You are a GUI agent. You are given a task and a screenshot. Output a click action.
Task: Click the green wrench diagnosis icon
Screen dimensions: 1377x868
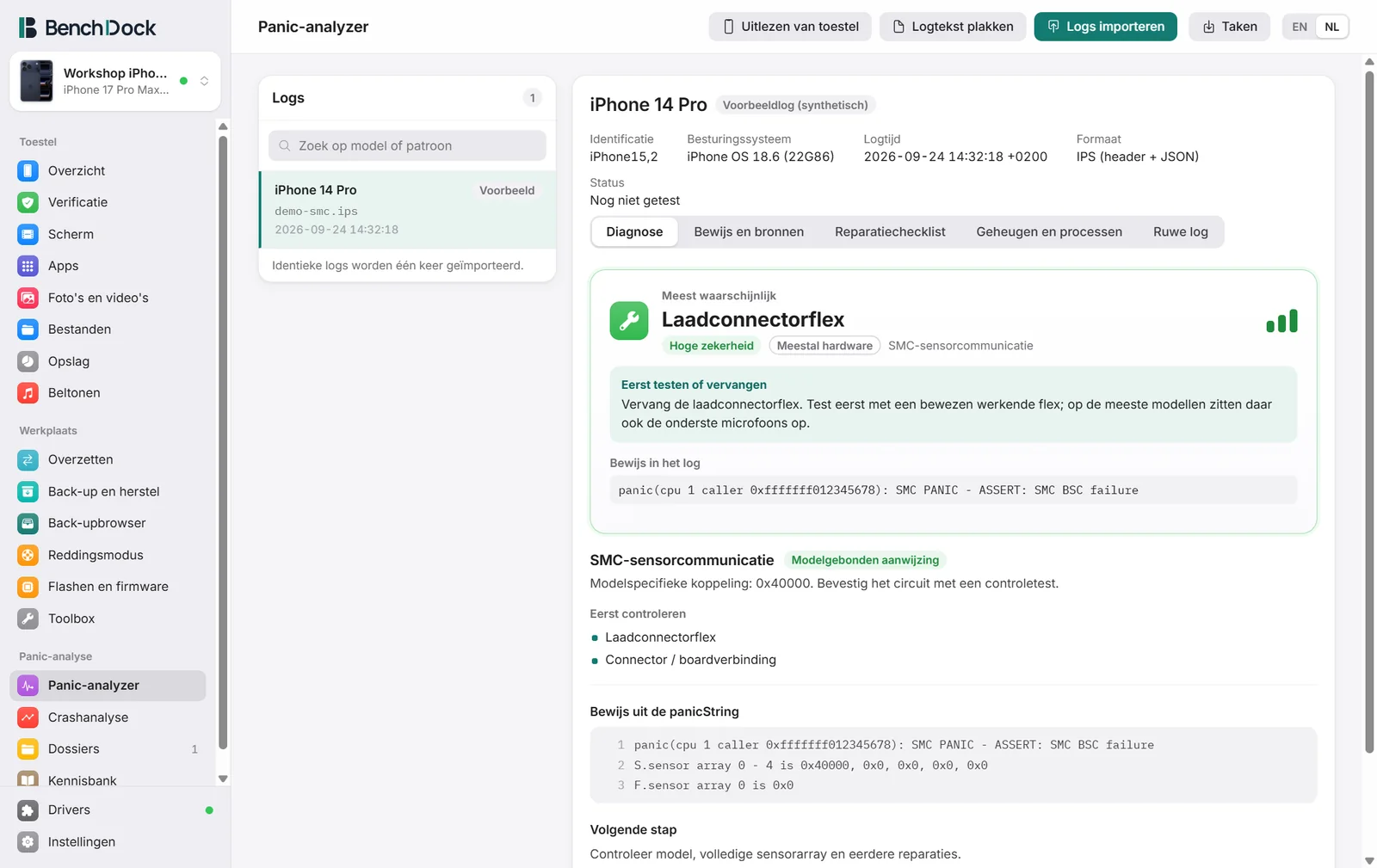[x=629, y=321]
